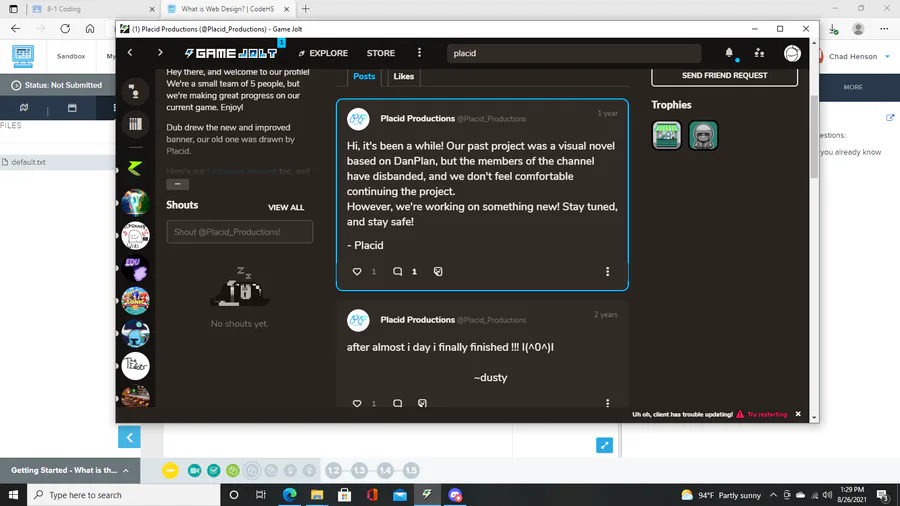The image size is (900, 506).
Task: Switch to the Posts tab
Action: (364, 76)
